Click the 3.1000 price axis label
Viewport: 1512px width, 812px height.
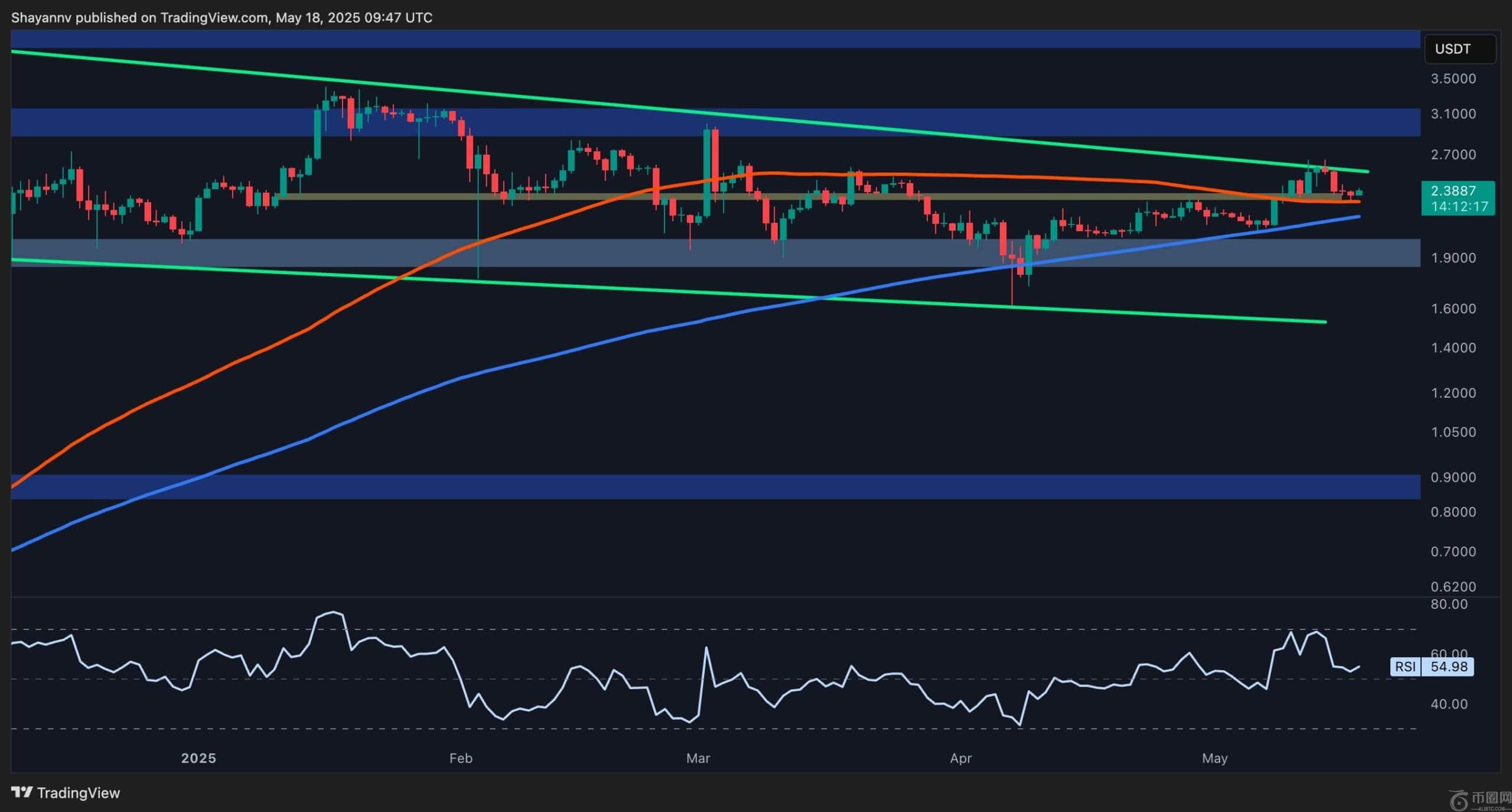click(x=1453, y=113)
